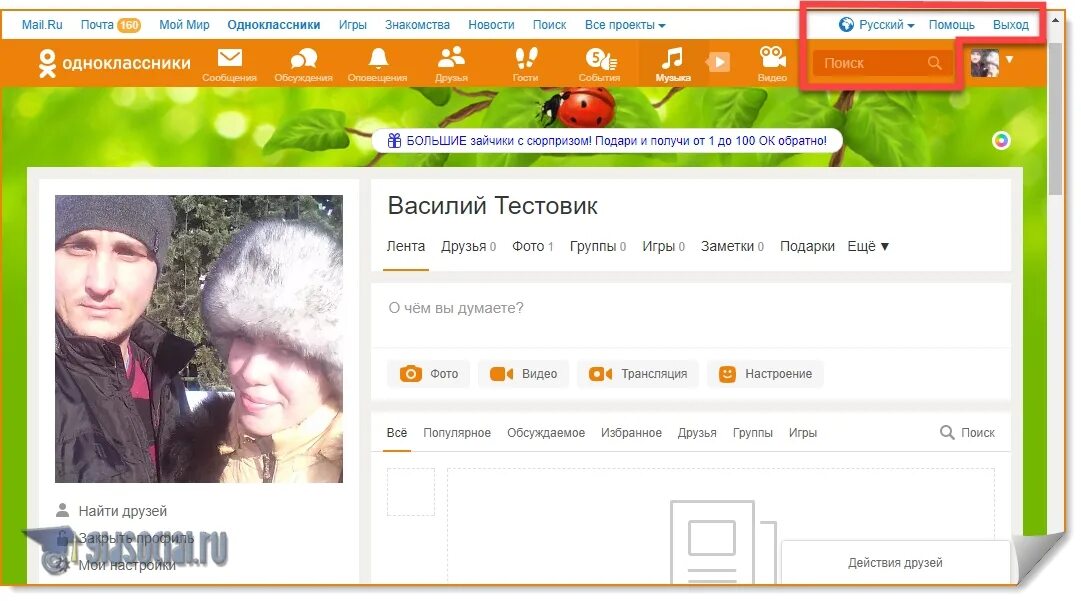This screenshot has width=1081, height=601.
Task: Select the Игры feed filter
Action: coord(802,432)
